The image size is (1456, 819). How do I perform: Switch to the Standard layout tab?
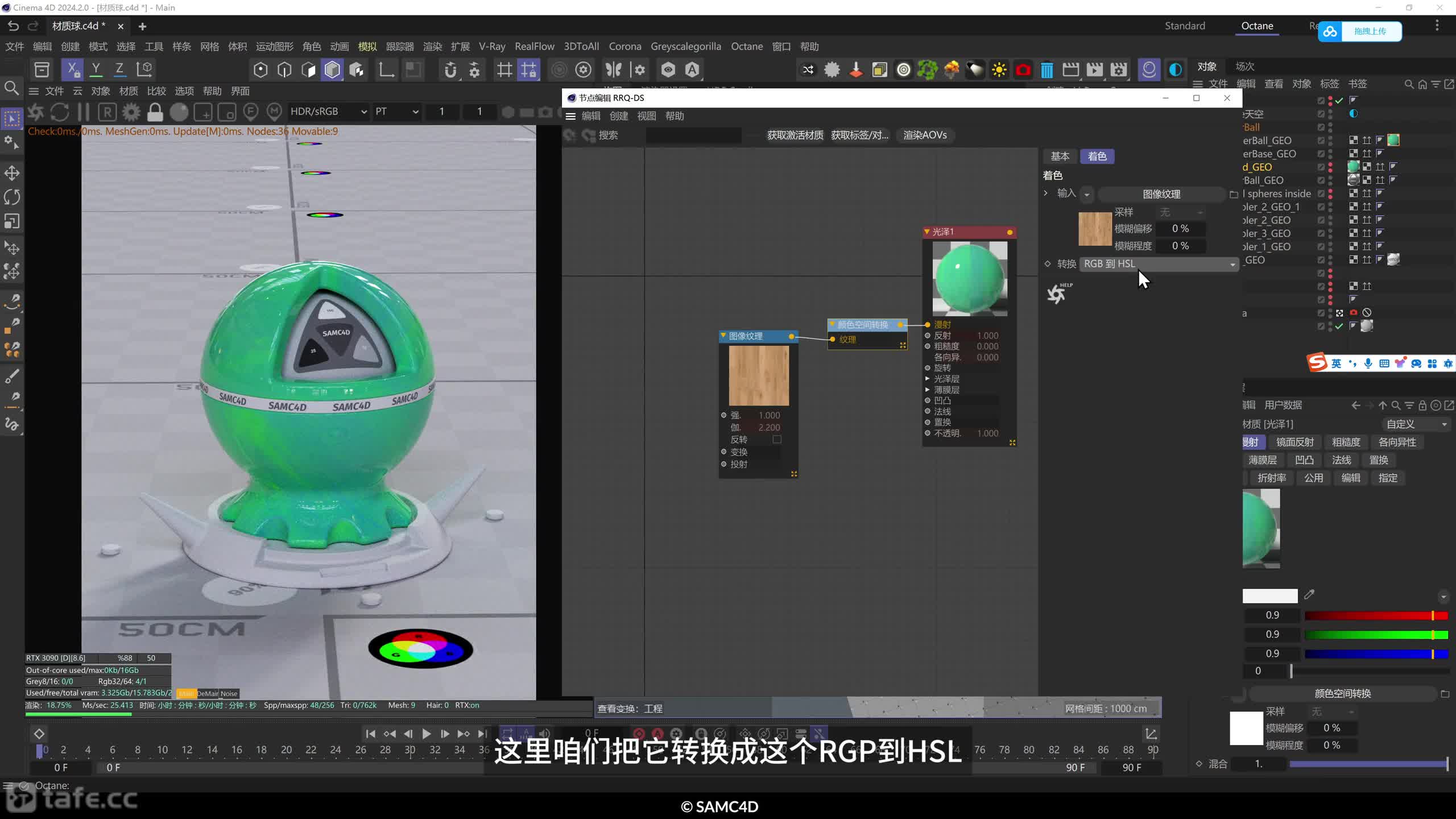(1185, 26)
